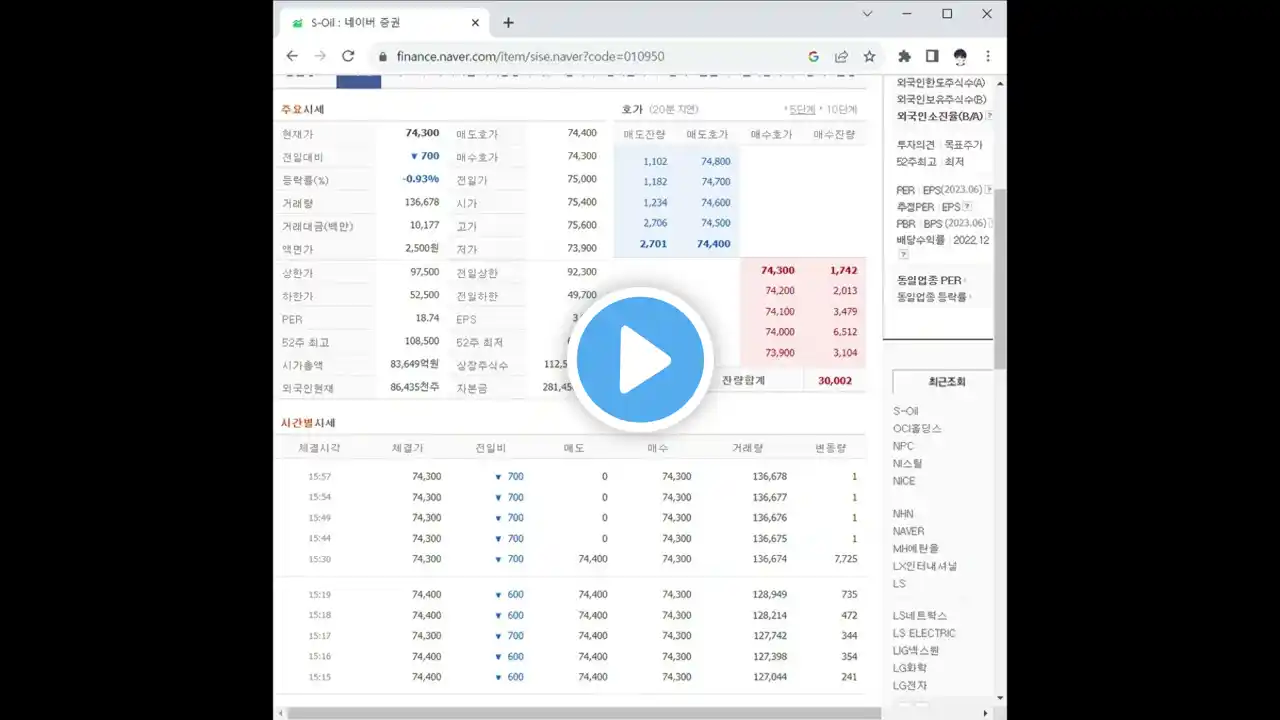Click the 상한가 value 97,500
Image resolution: width=1280 pixels, height=720 pixels.
[x=424, y=272]
